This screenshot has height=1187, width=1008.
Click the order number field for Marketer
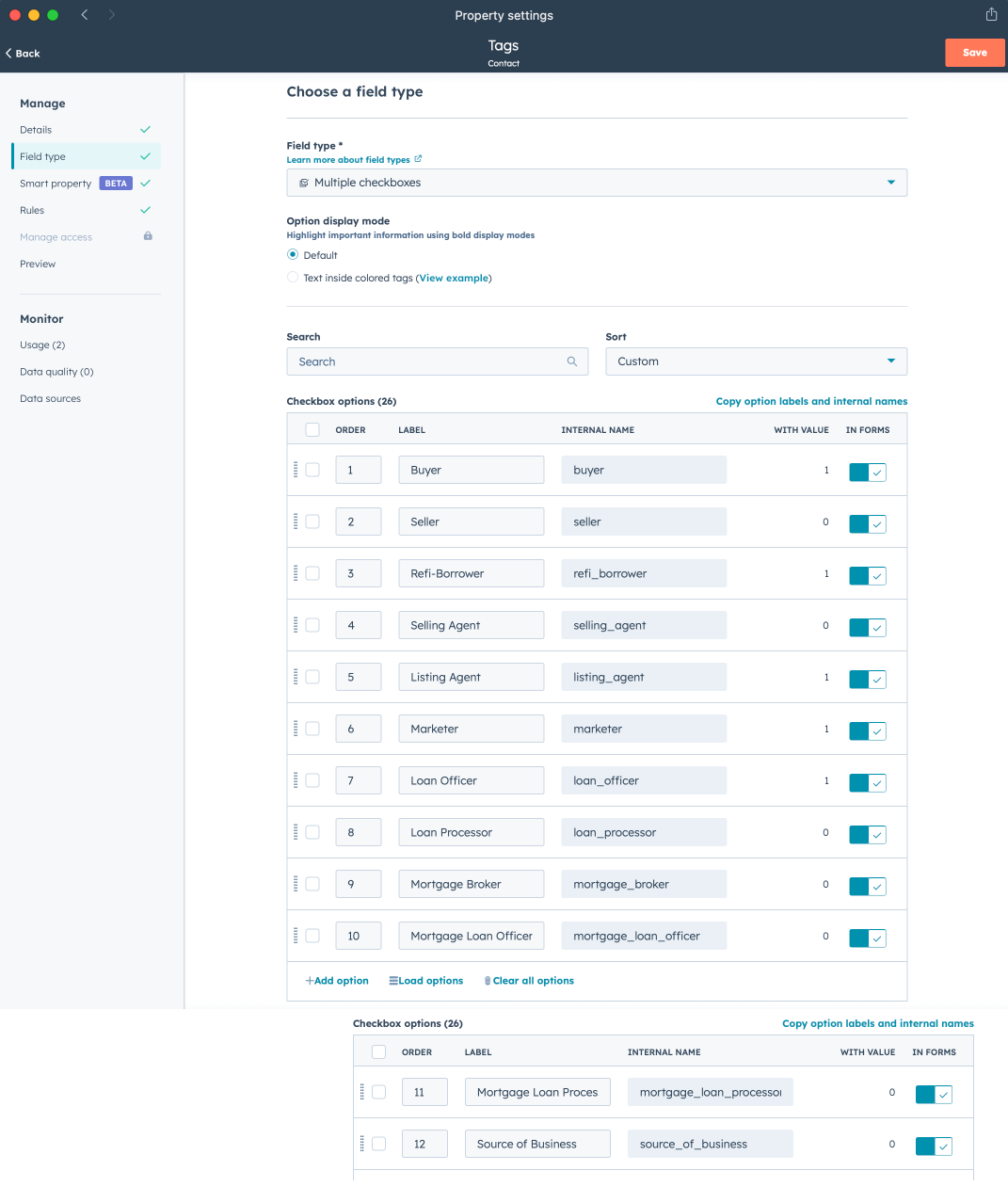point(359,729)
